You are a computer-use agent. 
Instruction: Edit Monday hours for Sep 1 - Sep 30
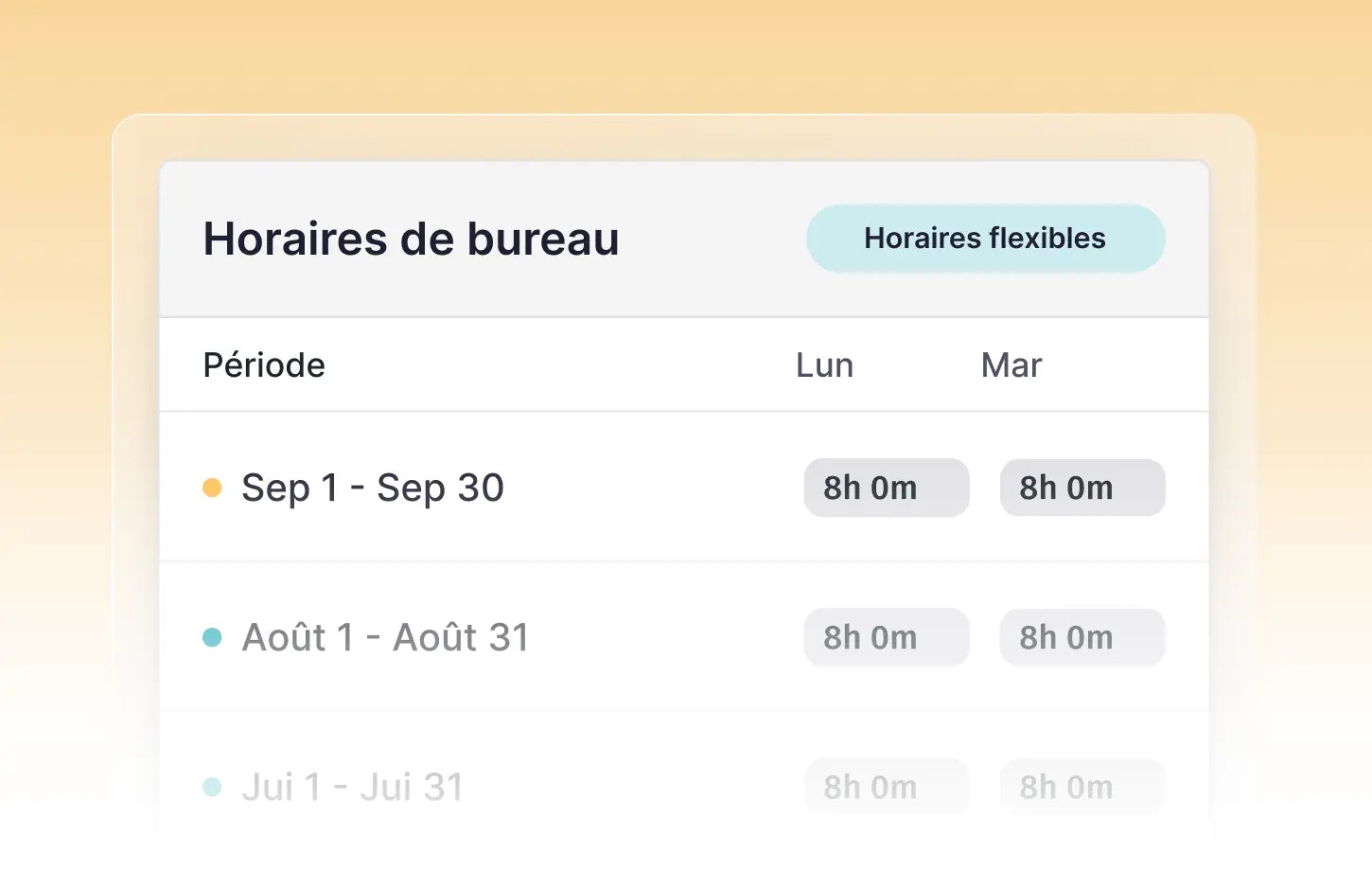[886, 488]
